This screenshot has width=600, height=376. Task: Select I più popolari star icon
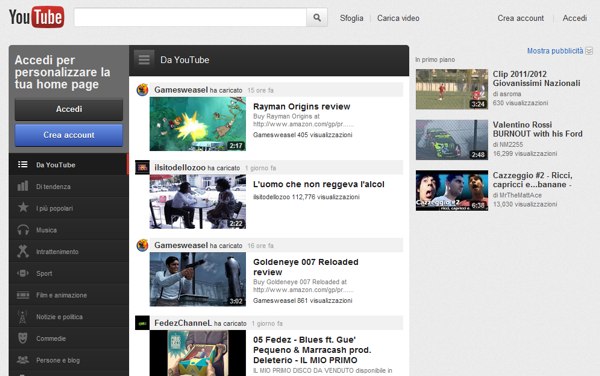23,208
